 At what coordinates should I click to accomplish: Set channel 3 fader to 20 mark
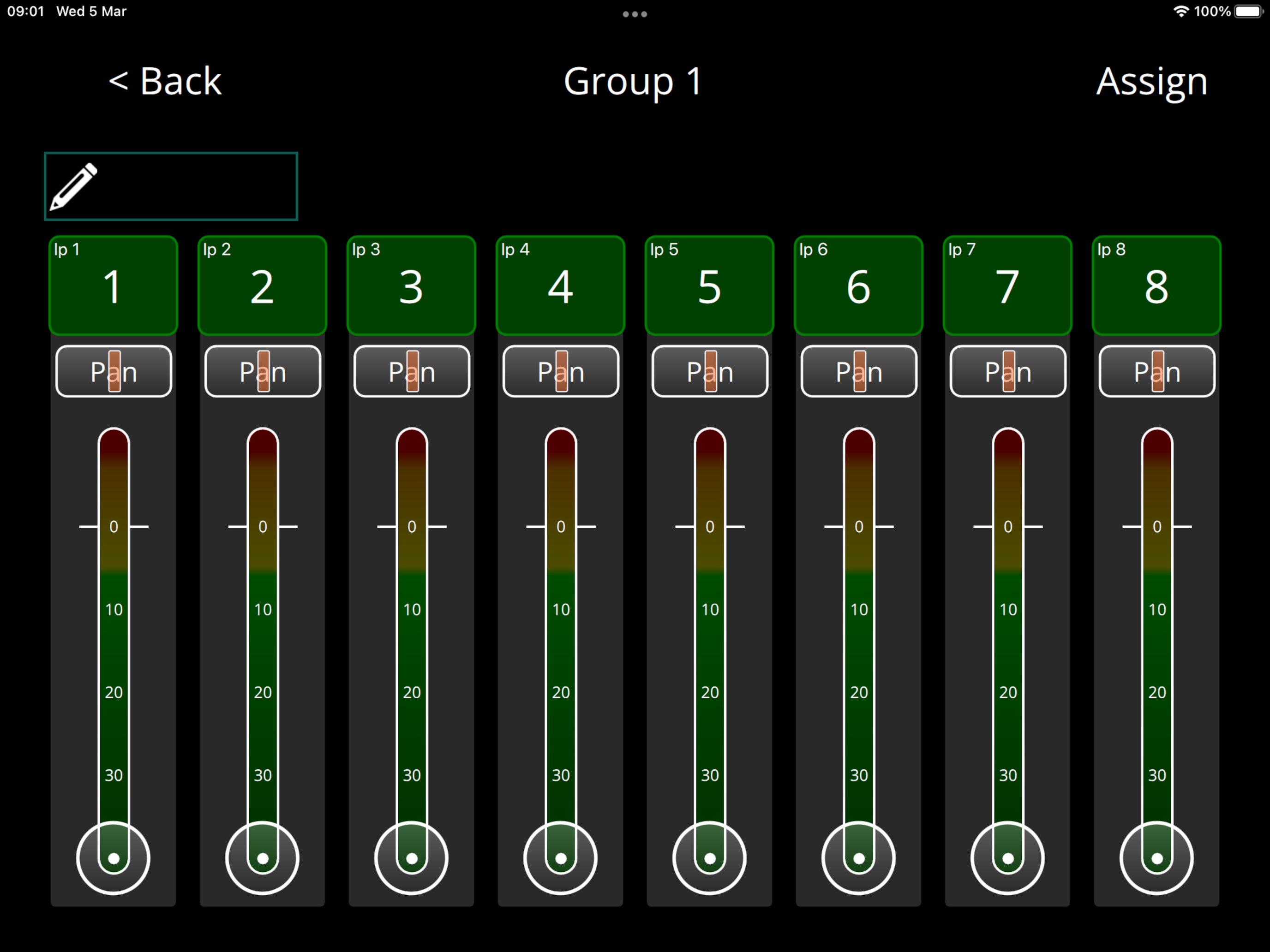(412, 692)
